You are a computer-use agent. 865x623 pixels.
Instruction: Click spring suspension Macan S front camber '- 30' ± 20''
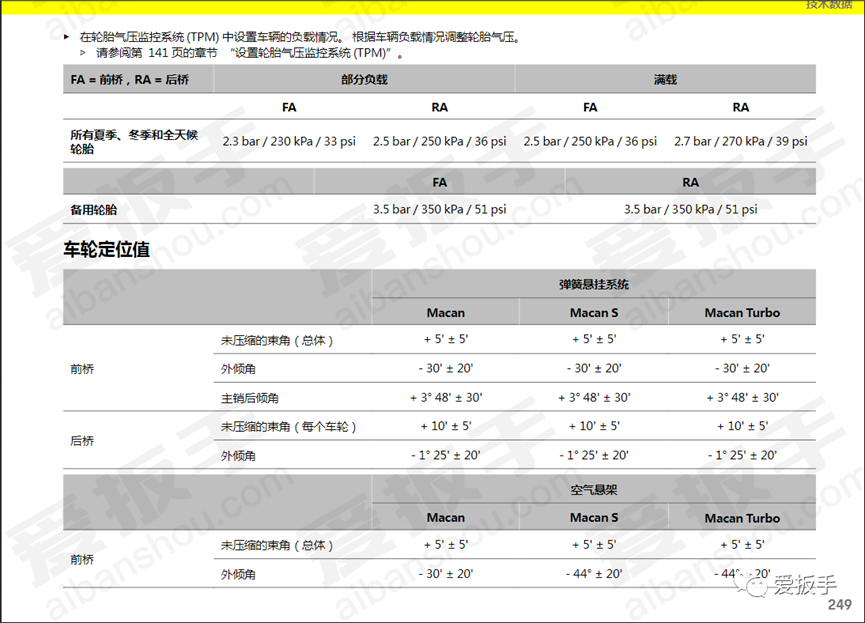(594, 368)
